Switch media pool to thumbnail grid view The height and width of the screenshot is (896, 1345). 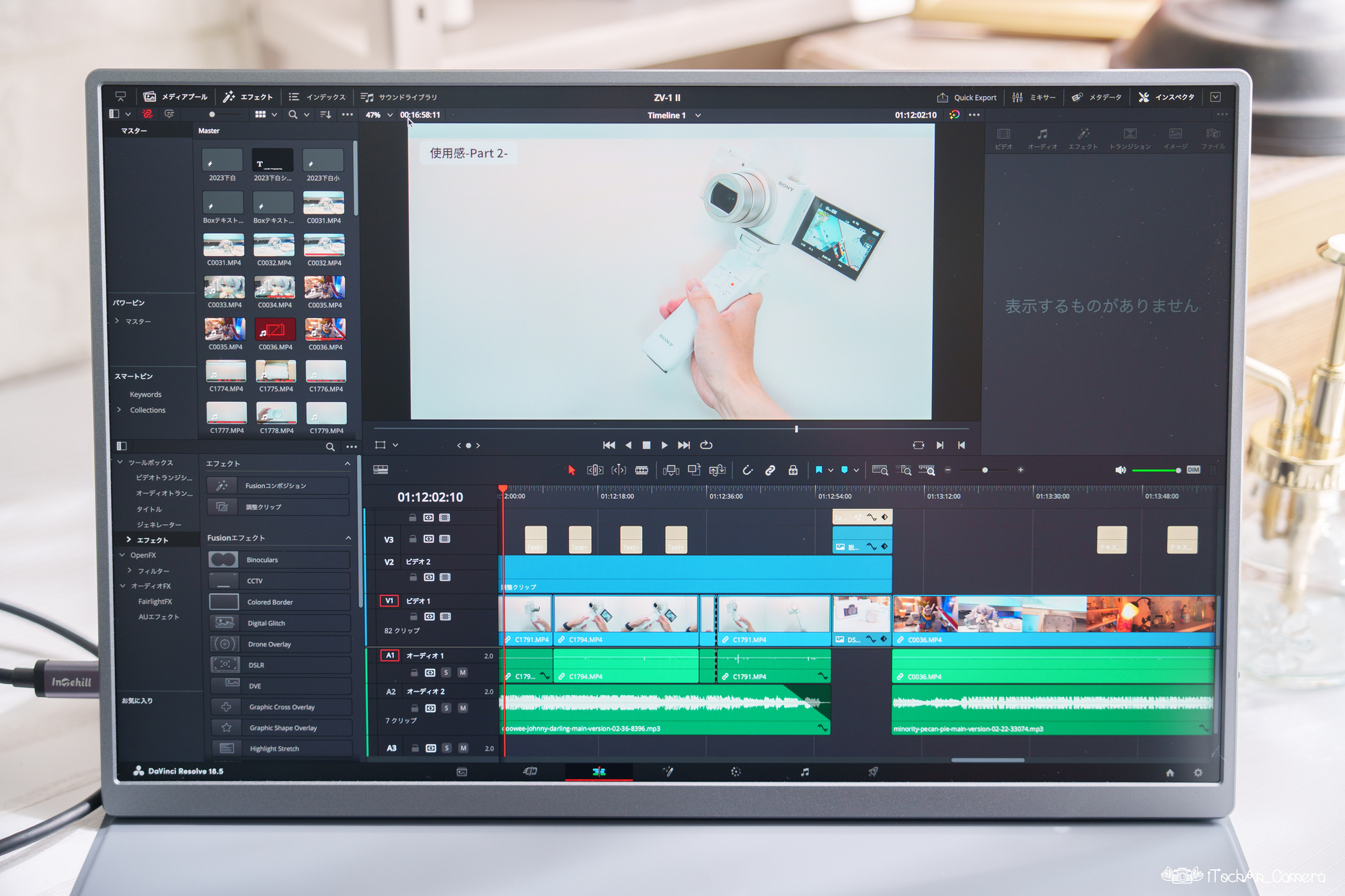click(260, 114)
